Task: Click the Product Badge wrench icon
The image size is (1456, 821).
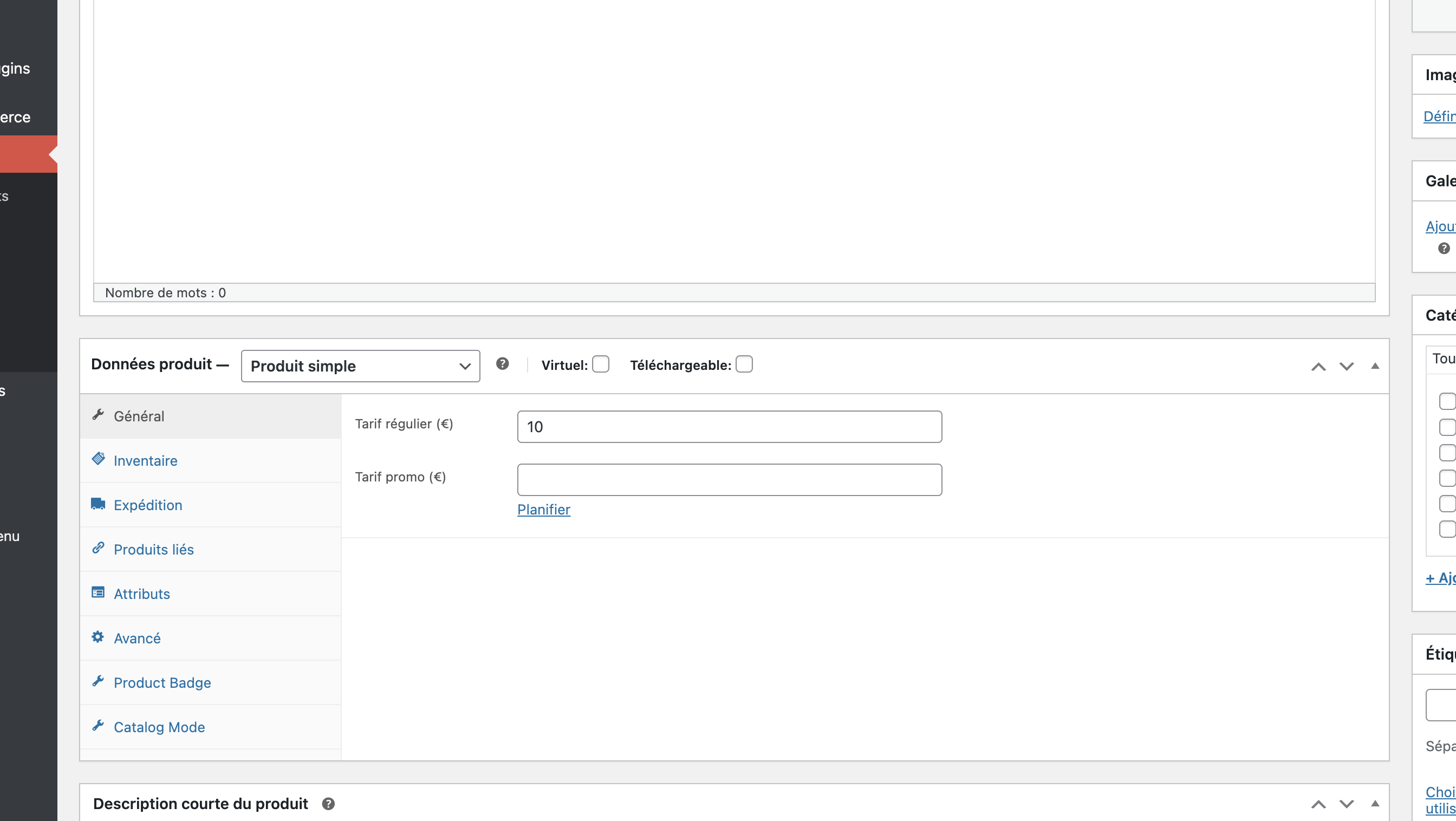Action: (99, 681)
